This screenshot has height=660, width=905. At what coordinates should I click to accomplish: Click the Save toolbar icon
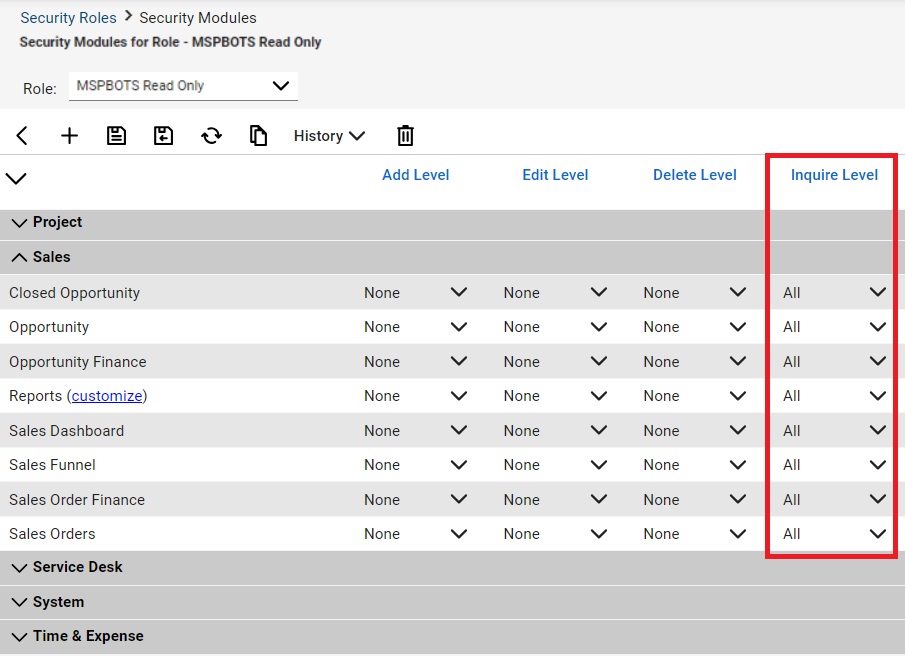[116, 135]
